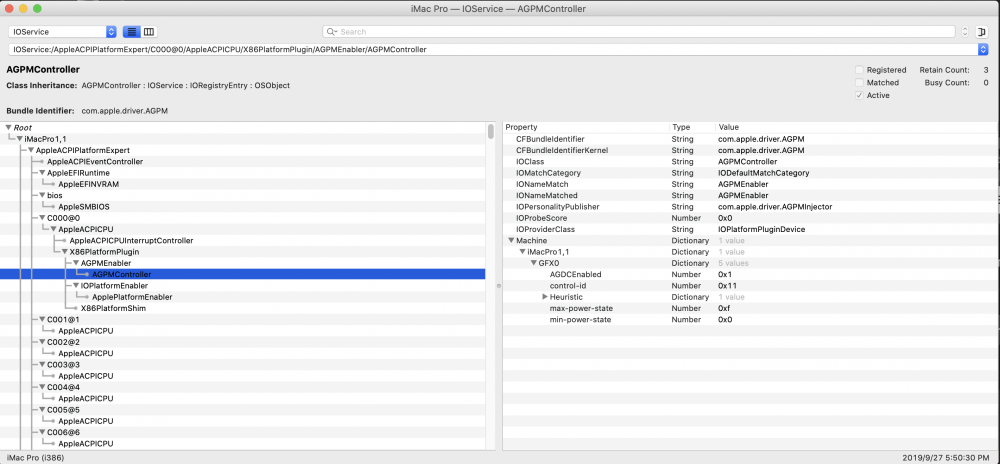Collapse the bios node triangle
The width and height of the screenshot is (1000, 464).
pos(42,195)
